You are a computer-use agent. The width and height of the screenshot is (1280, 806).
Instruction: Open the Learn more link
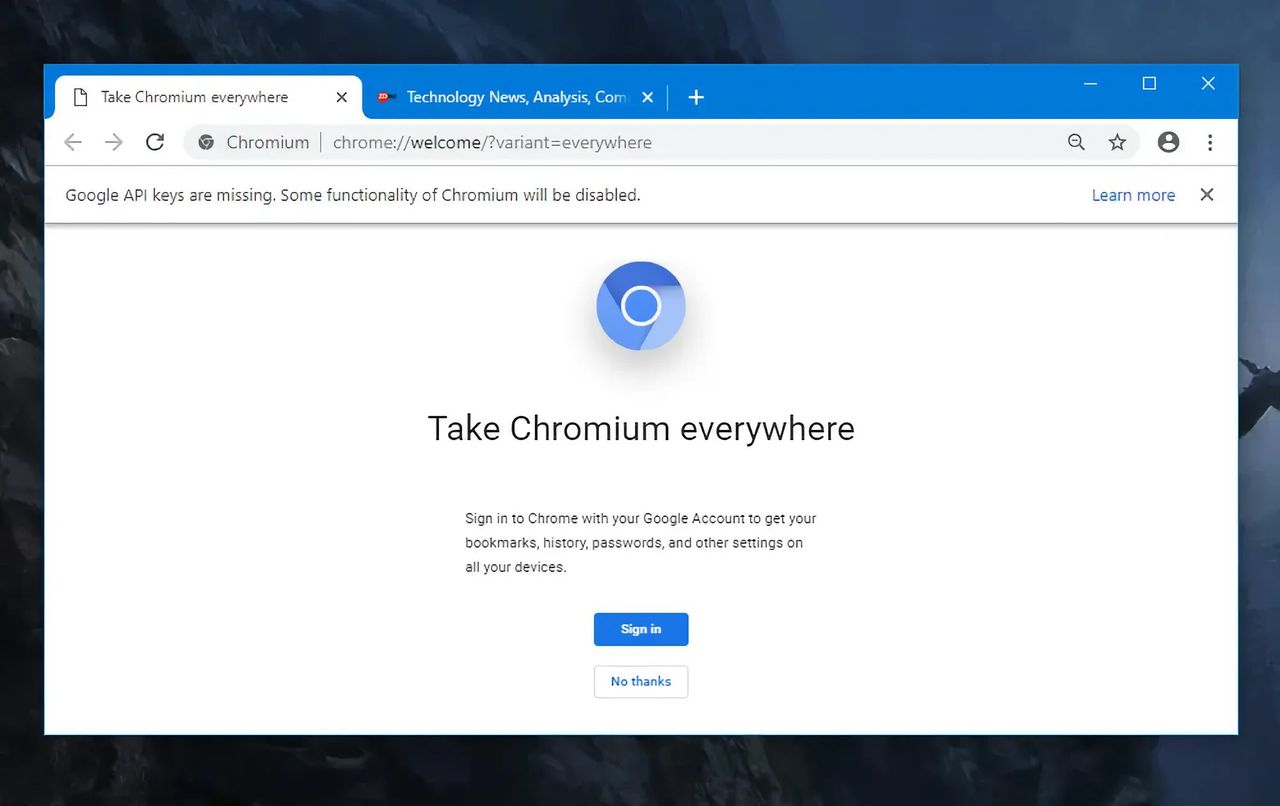(x=1133, y=195)
